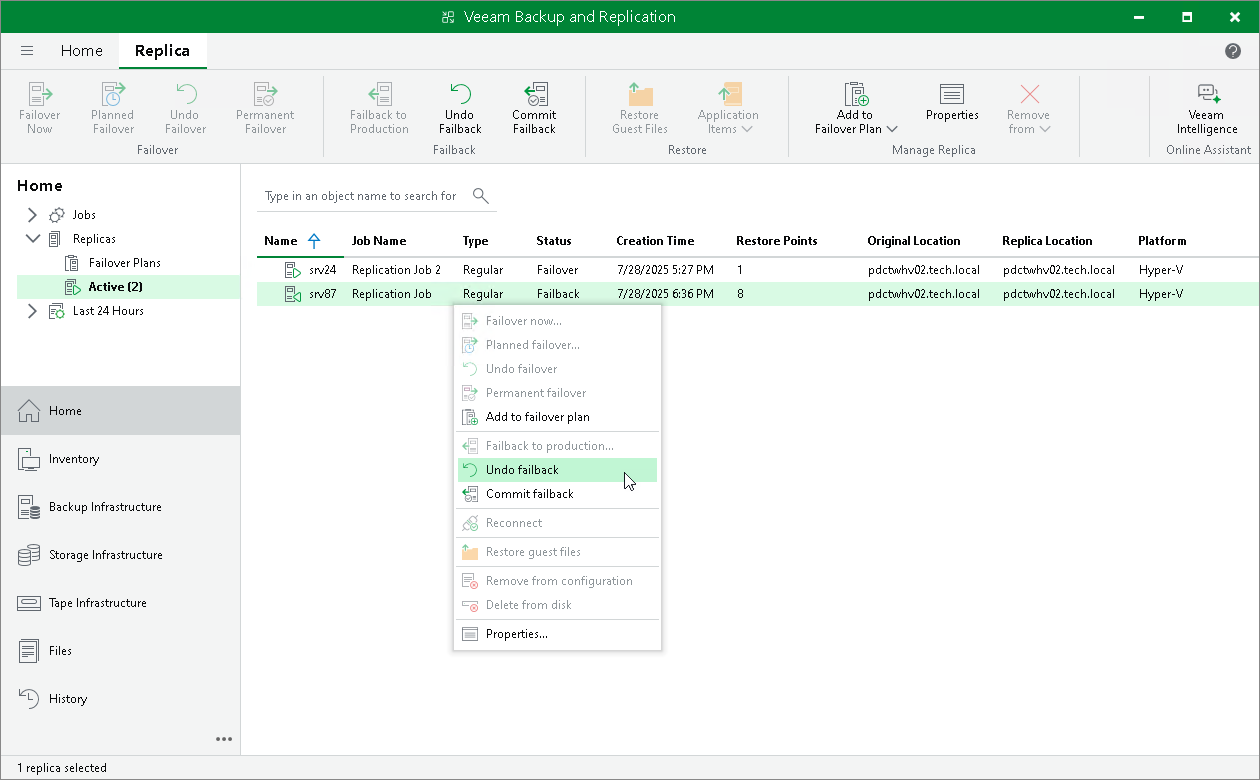Select Last 24 Hours tree item
1260x780 pixels.
[108, 311]
